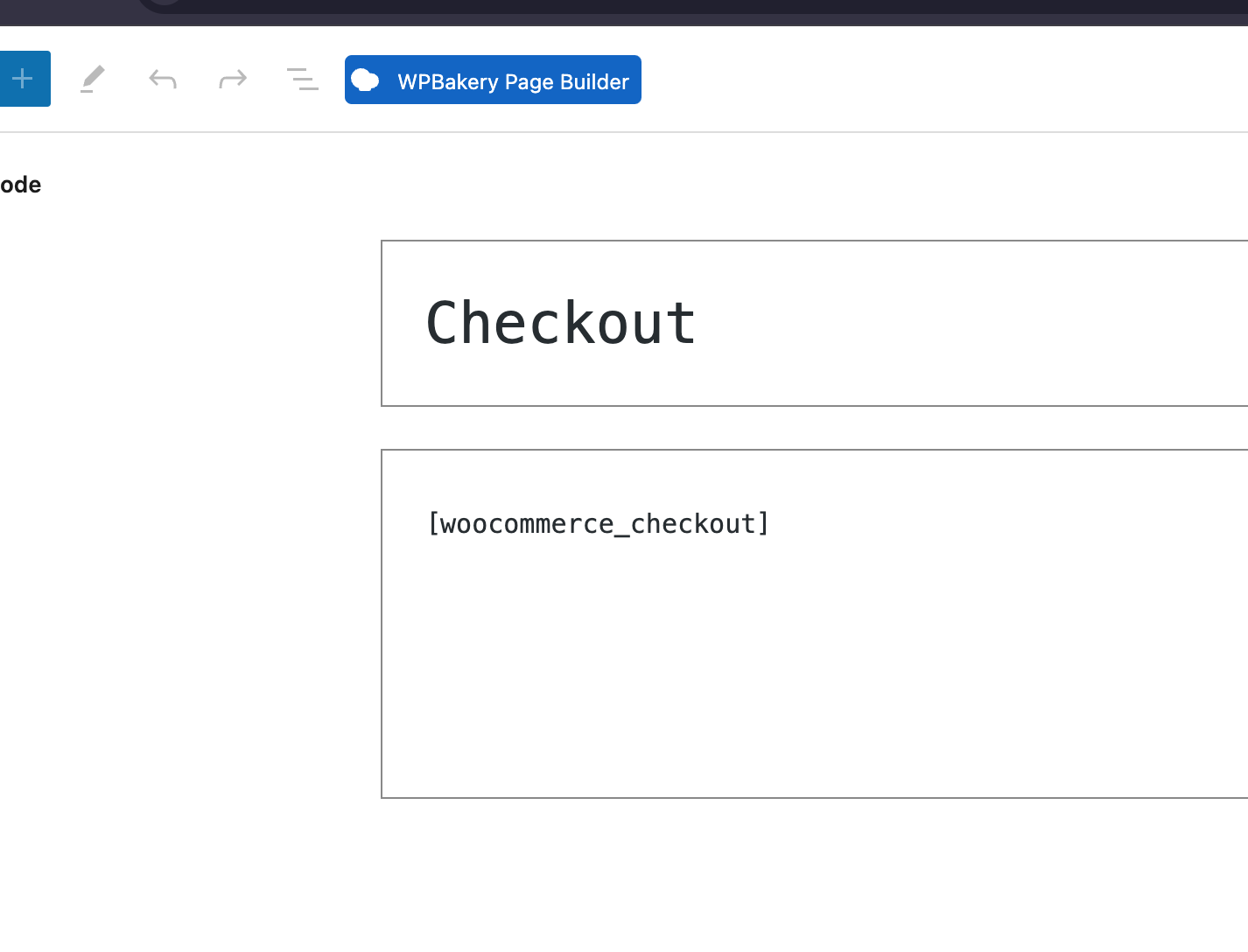Click into the woocommerce_checkout shortcode editor
The image size is (1248, 952).
point(815,624)
